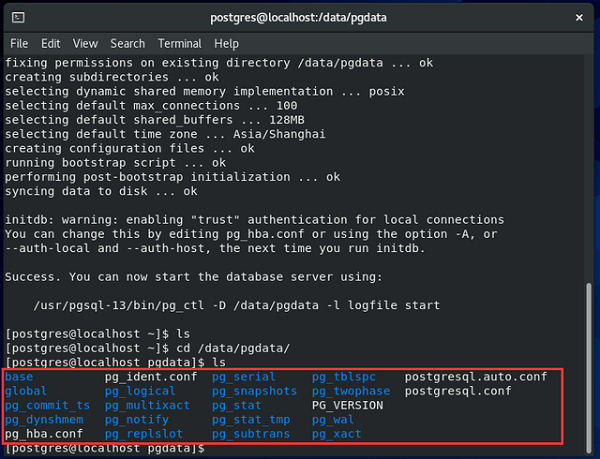The image size is (600, 459).
Task: Click the postgresql.conf file name
Action: (458, 391)
